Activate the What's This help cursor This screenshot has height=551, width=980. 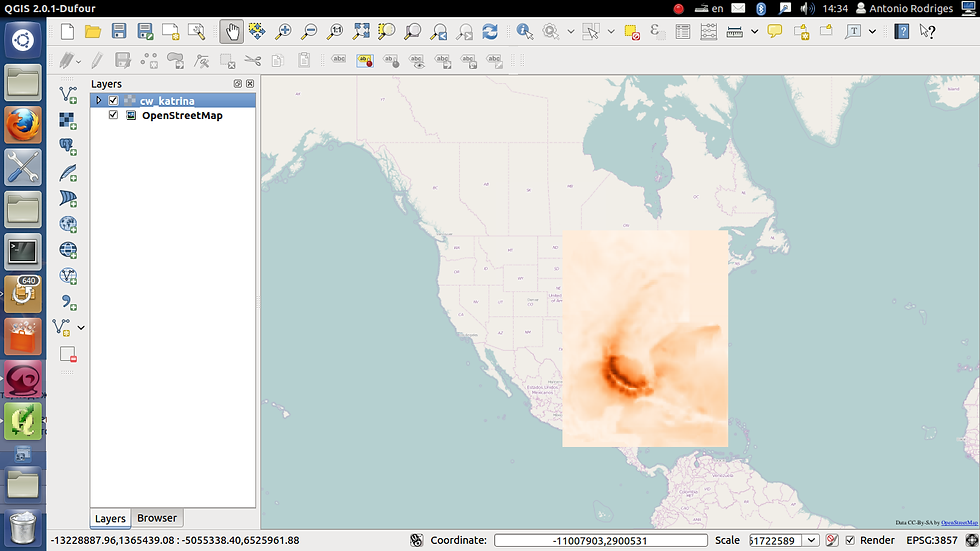[928, 31]
